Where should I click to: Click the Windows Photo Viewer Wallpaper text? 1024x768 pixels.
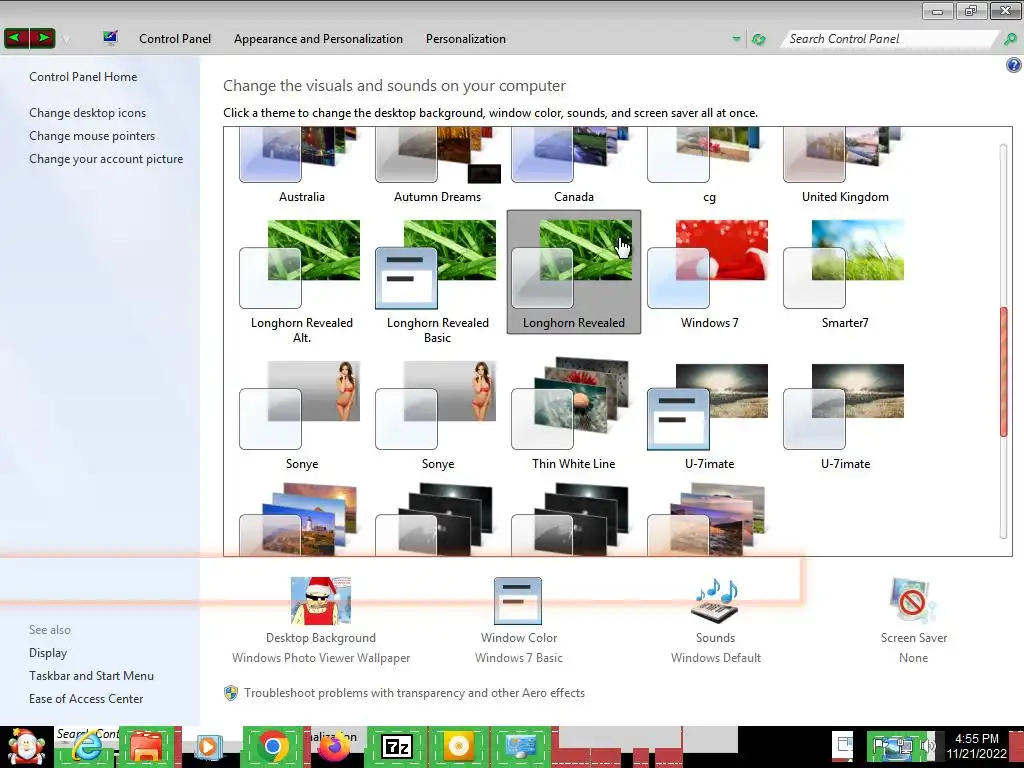(x=321, y=658)
